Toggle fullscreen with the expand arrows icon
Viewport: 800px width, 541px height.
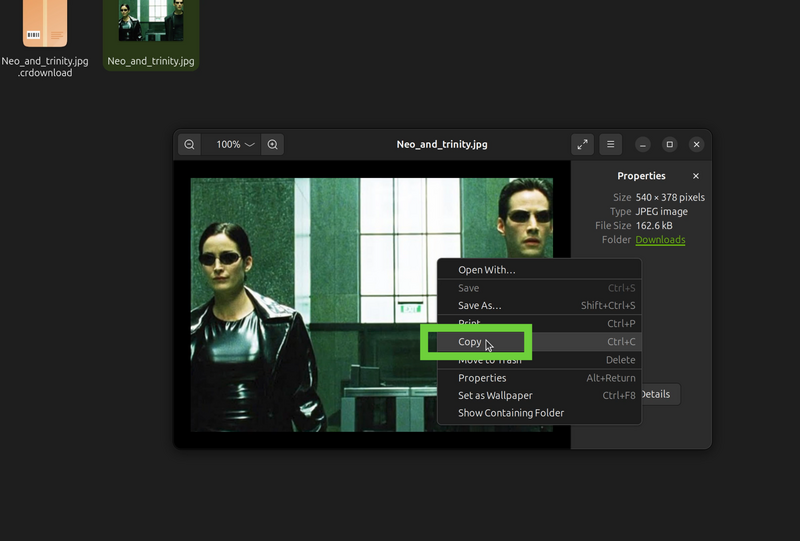[583, 145]
